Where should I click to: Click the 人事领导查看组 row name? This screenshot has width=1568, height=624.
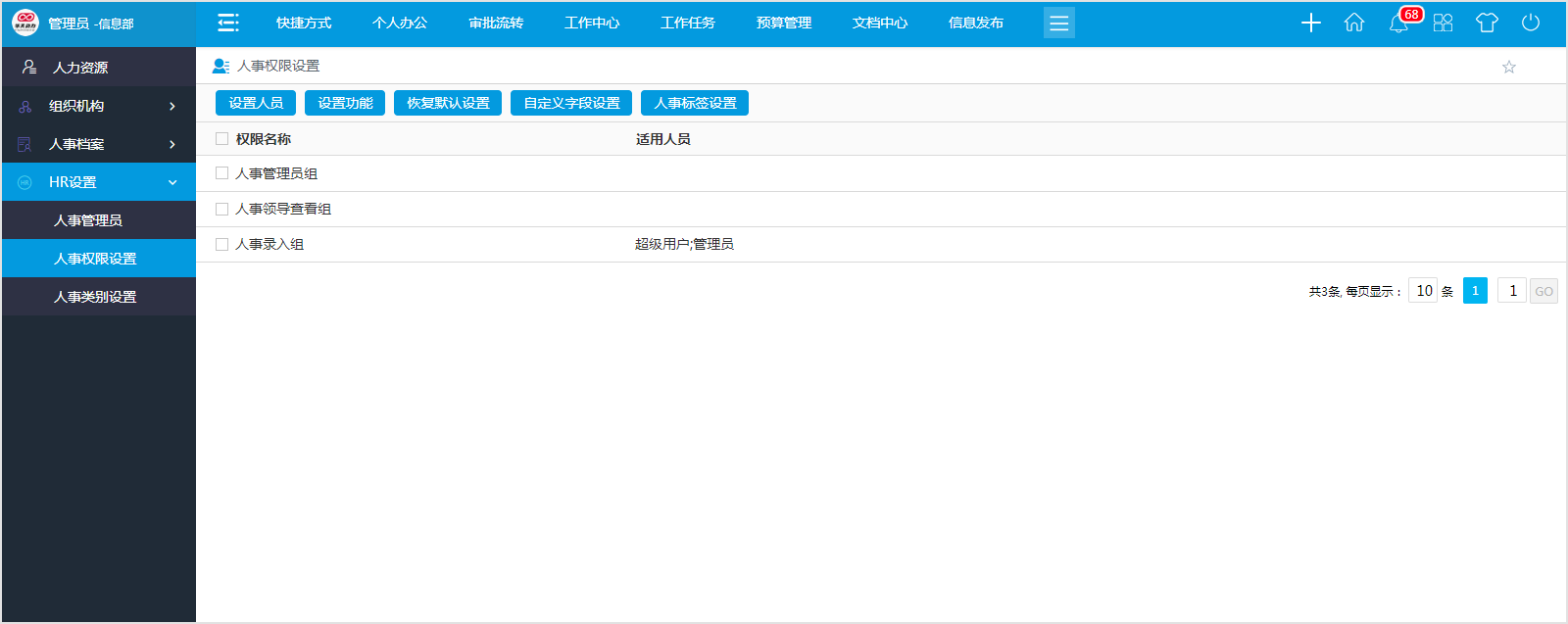(283, 209)
